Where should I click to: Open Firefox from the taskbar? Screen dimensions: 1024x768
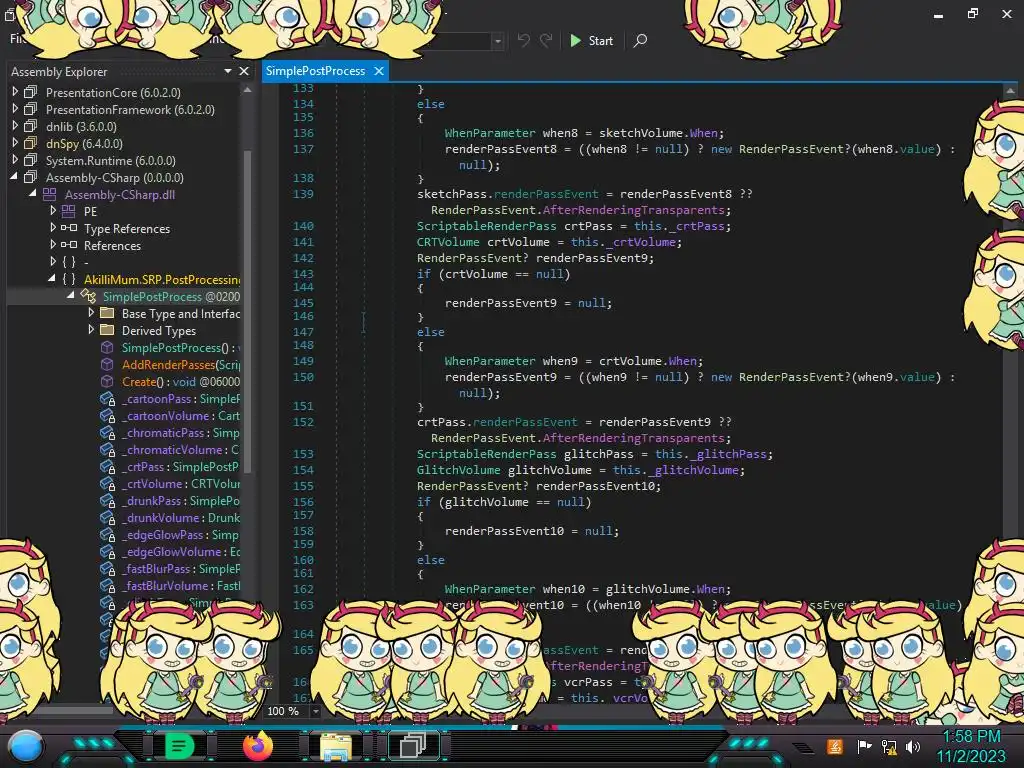click(x=257, y=746)
